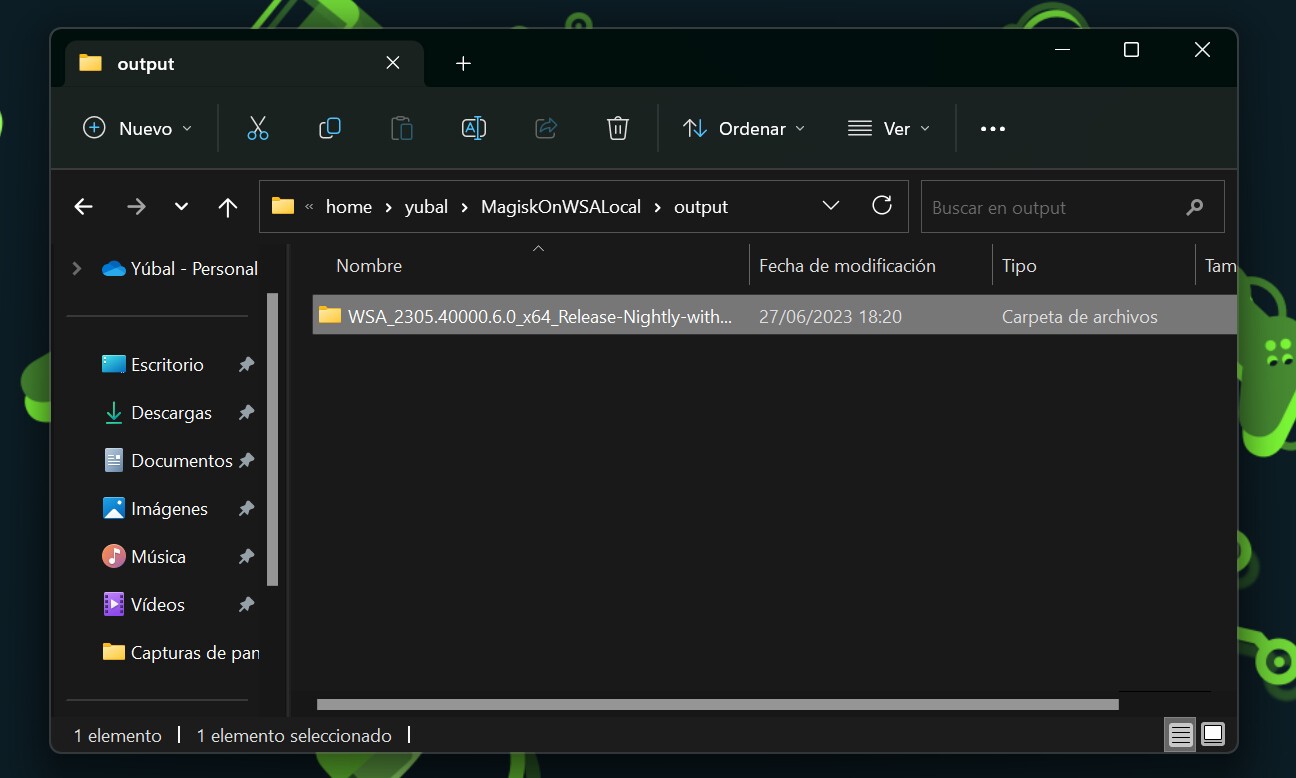Open Capturas de pantalla in sidebar
The image size is (1296, 778).
180,653
